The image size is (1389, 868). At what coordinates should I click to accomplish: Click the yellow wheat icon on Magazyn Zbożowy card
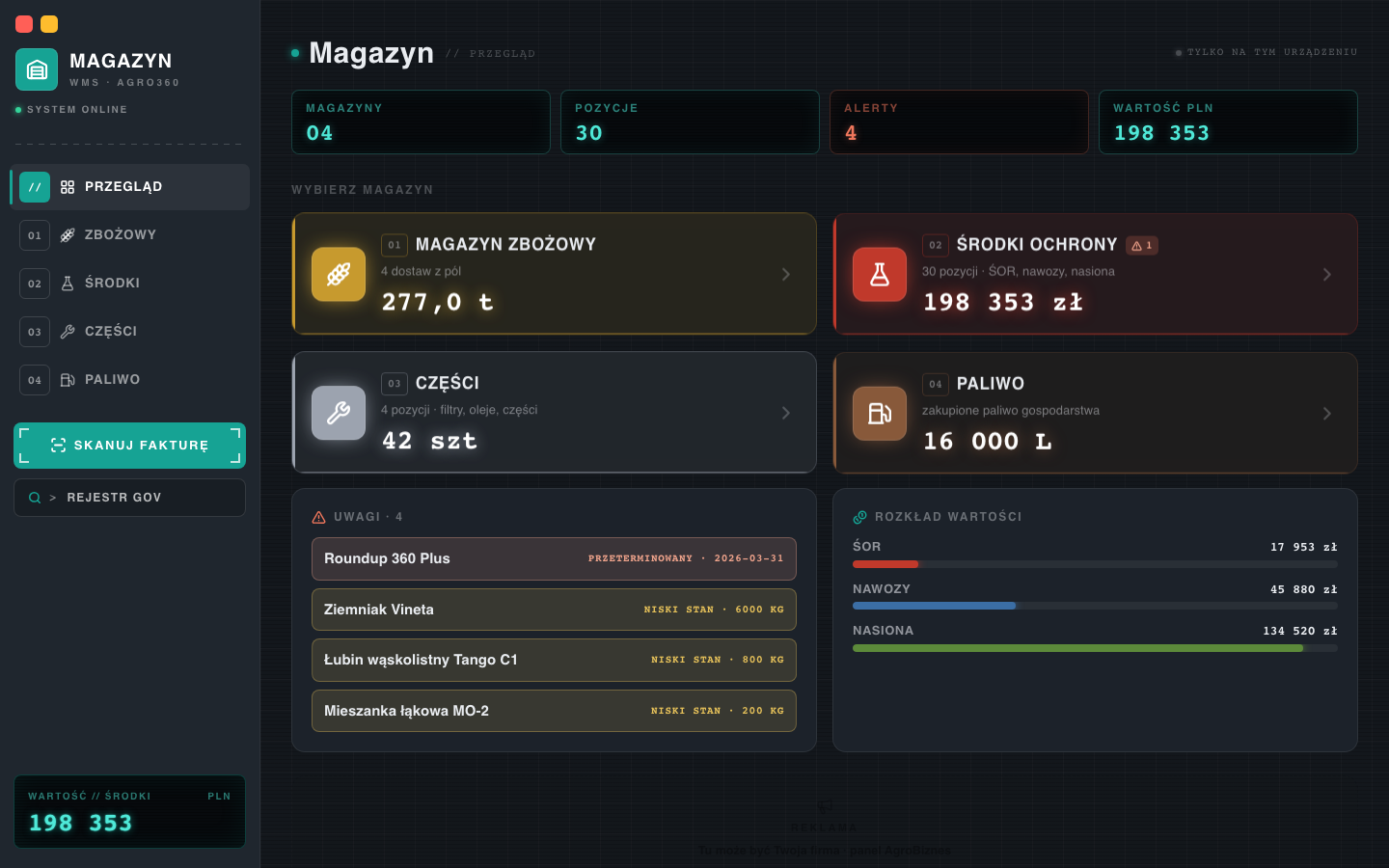coord(339,274)
